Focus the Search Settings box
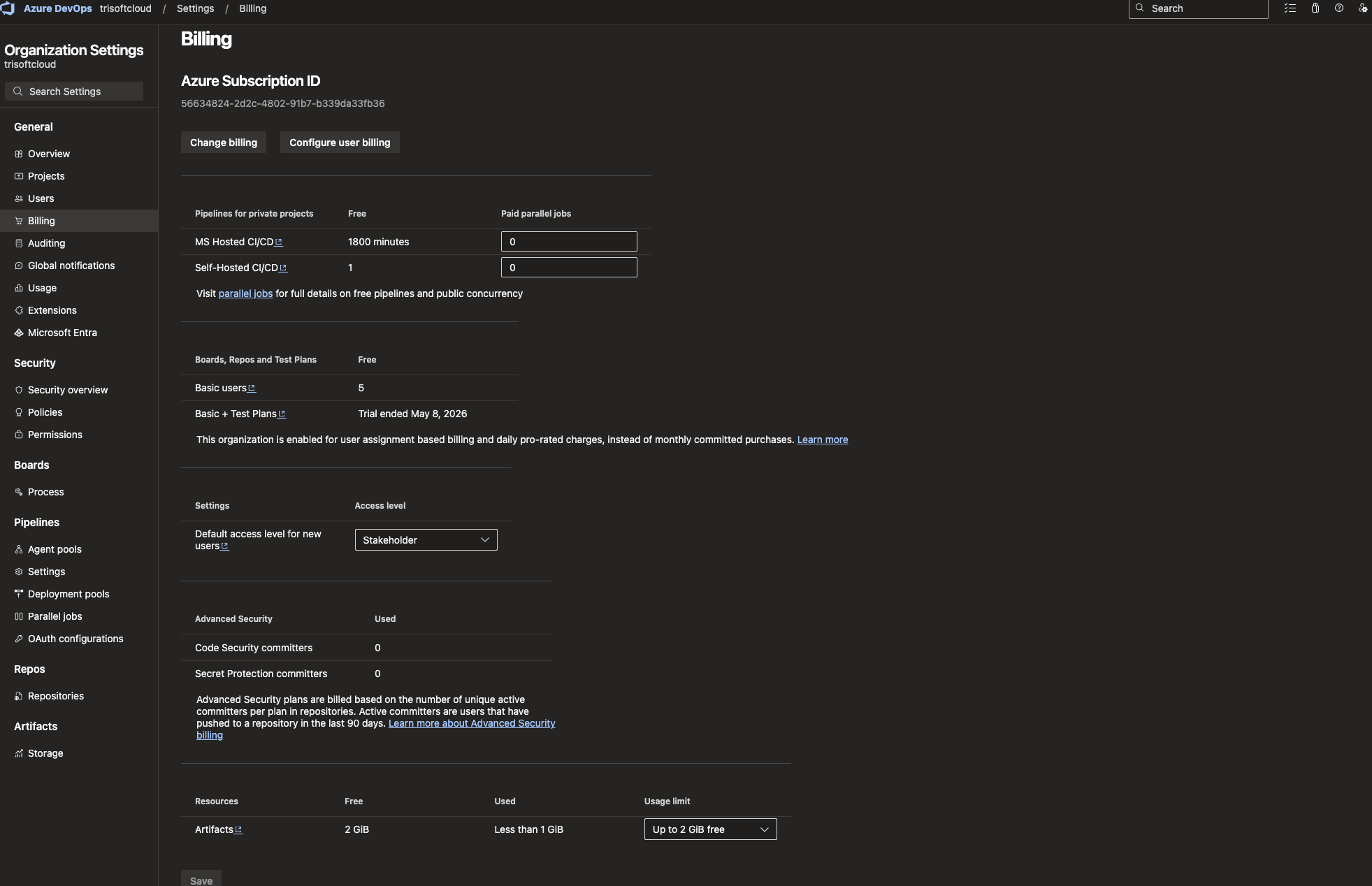 click(74, 92)
